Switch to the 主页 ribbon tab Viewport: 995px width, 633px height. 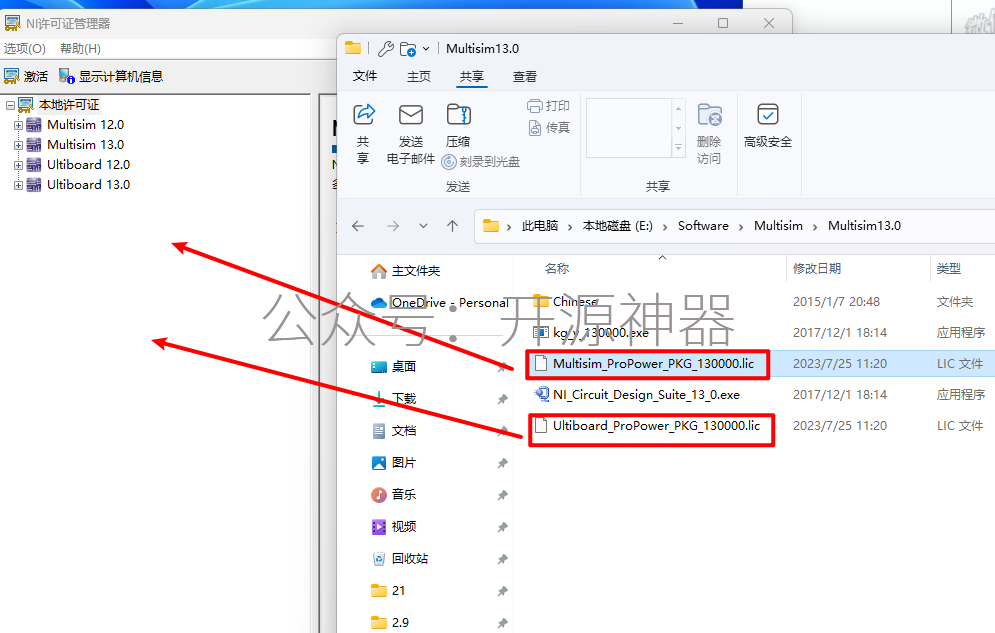pyautogui.click(x=419, y=76)
